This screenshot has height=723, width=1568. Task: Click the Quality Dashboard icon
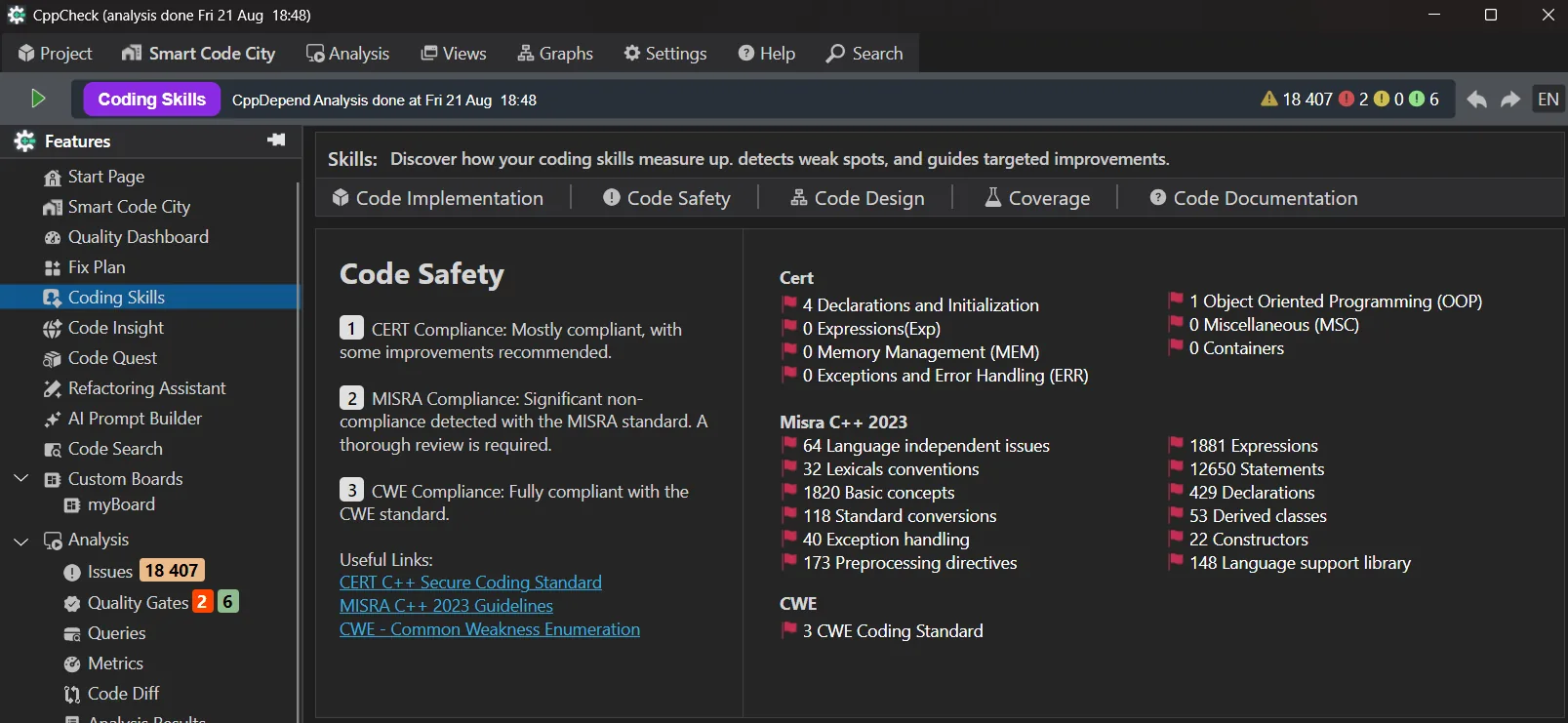(x=53, y=238)
